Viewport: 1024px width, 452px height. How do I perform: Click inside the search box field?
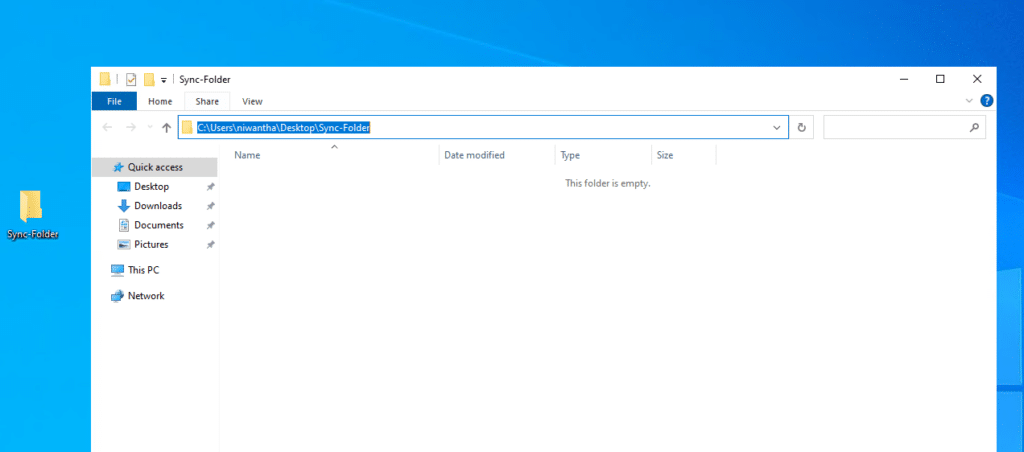click(895, 128)
